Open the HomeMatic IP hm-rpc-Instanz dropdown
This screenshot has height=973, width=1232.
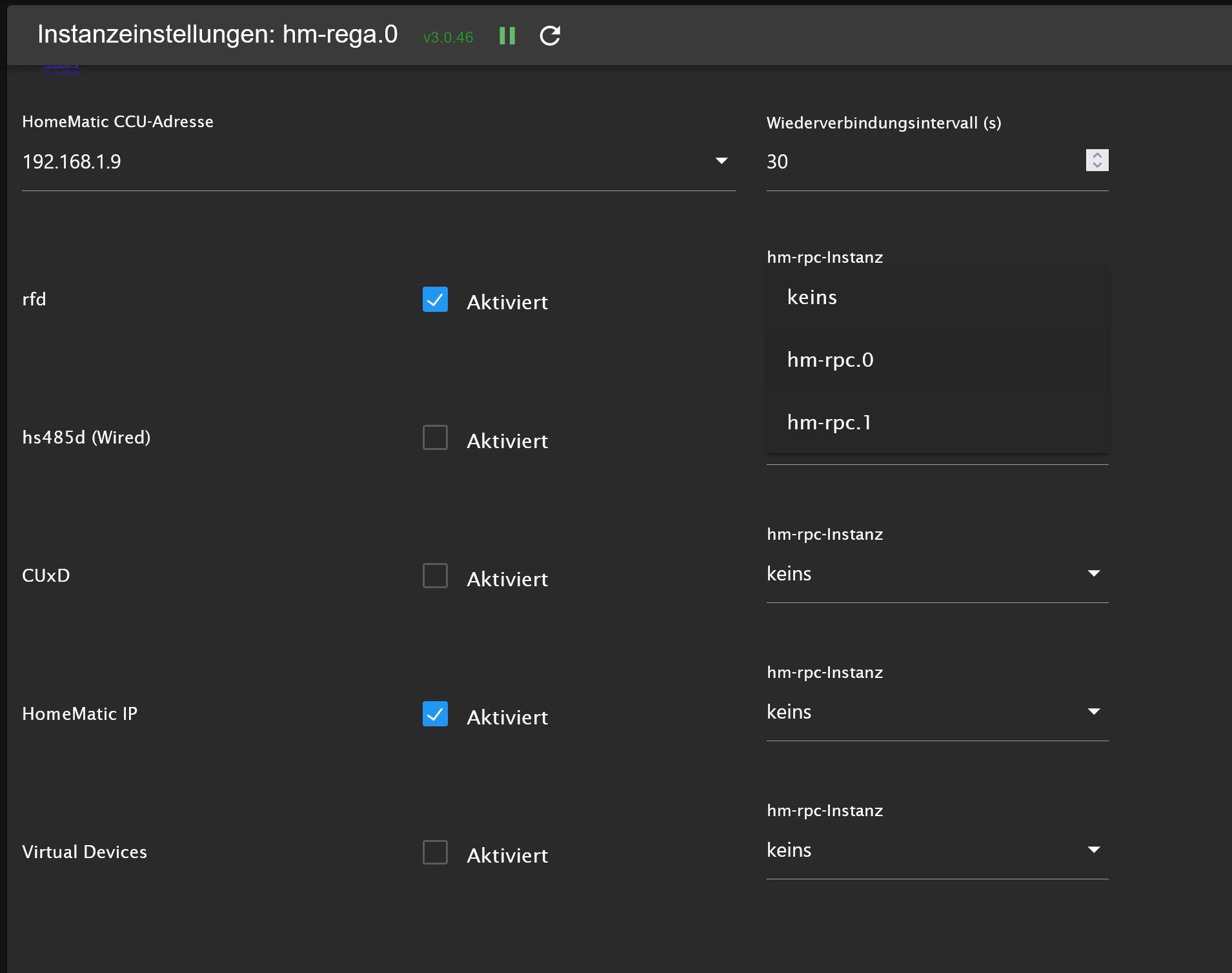937,712
